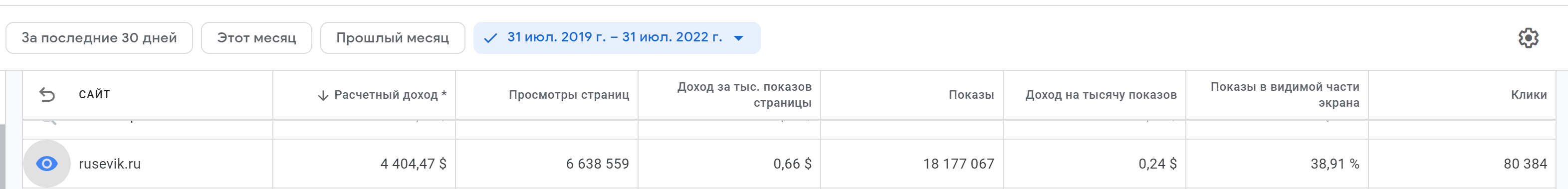This screenshot has height=189, width=1568.
Task: Expand the date range dropdown arrow
Action: point(738,38)
